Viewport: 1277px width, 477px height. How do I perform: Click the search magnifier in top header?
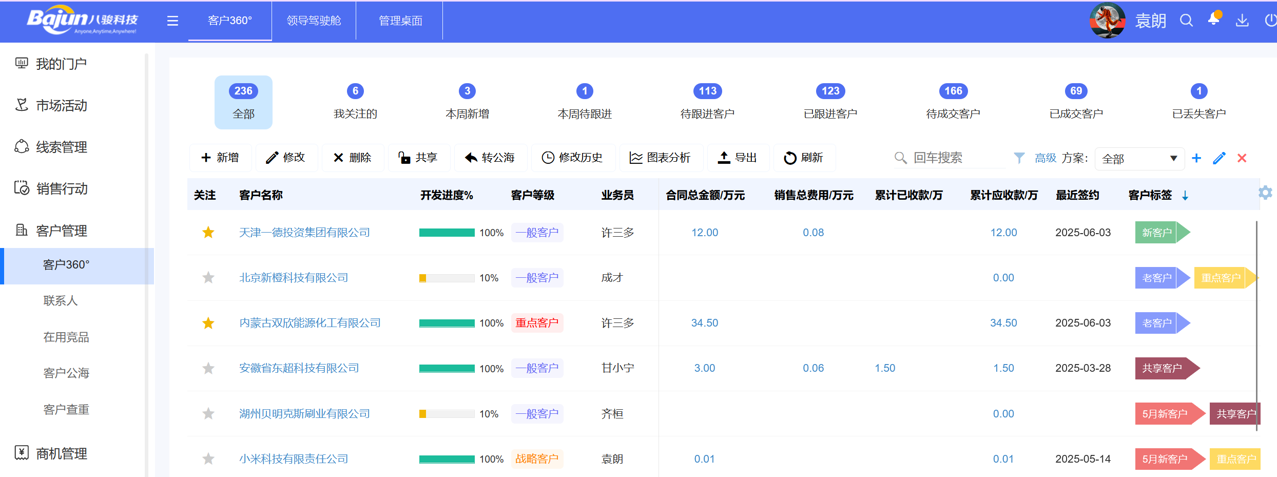click(x=1186, y=20)
